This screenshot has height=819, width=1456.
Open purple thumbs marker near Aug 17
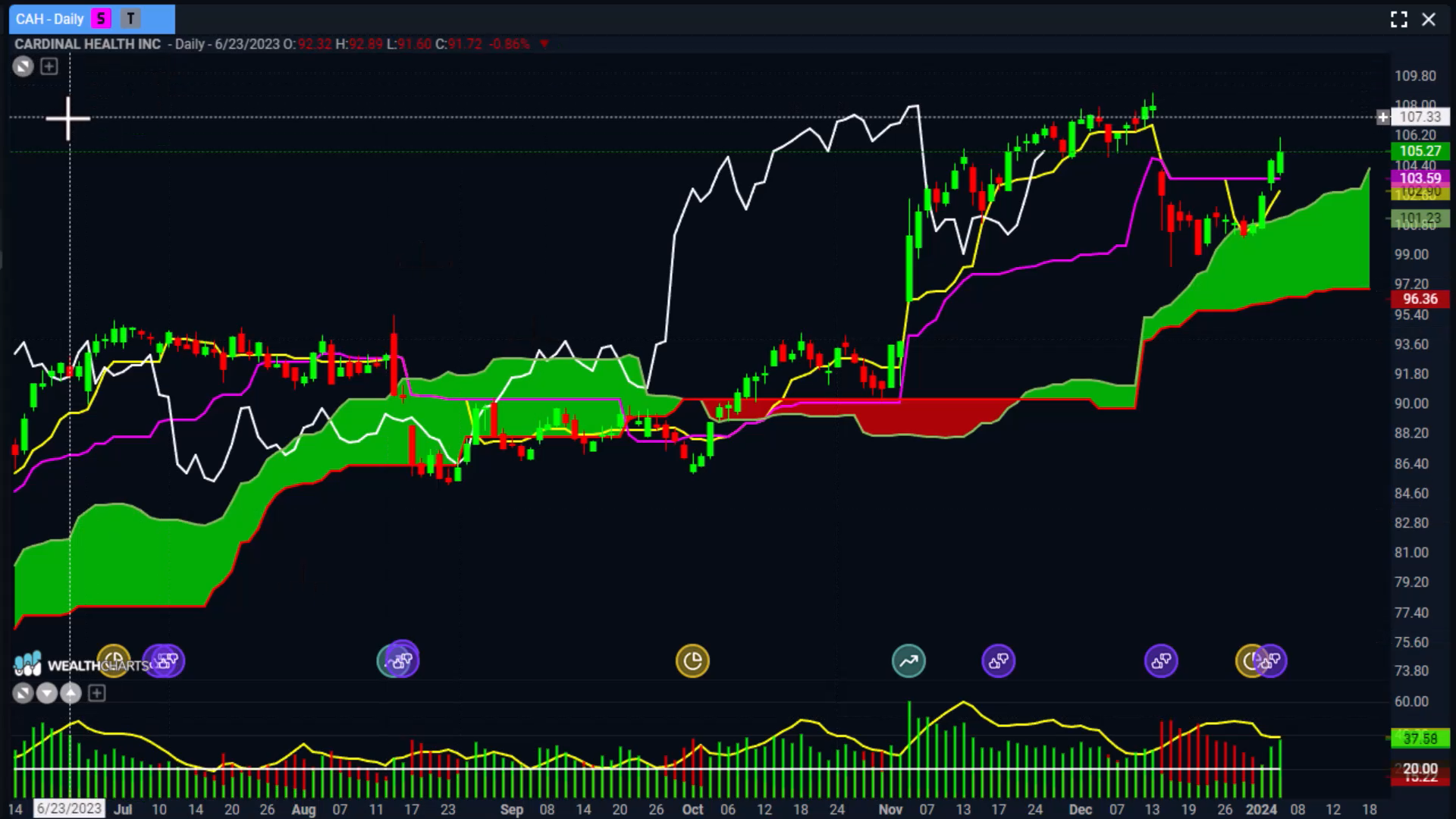click(x=402, y=660)
